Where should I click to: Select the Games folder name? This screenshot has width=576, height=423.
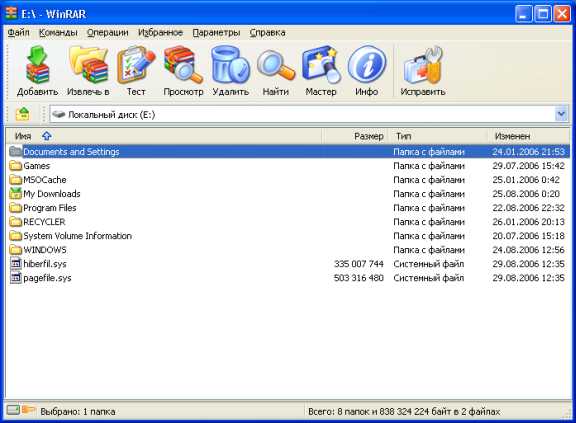tap(36, 166)
